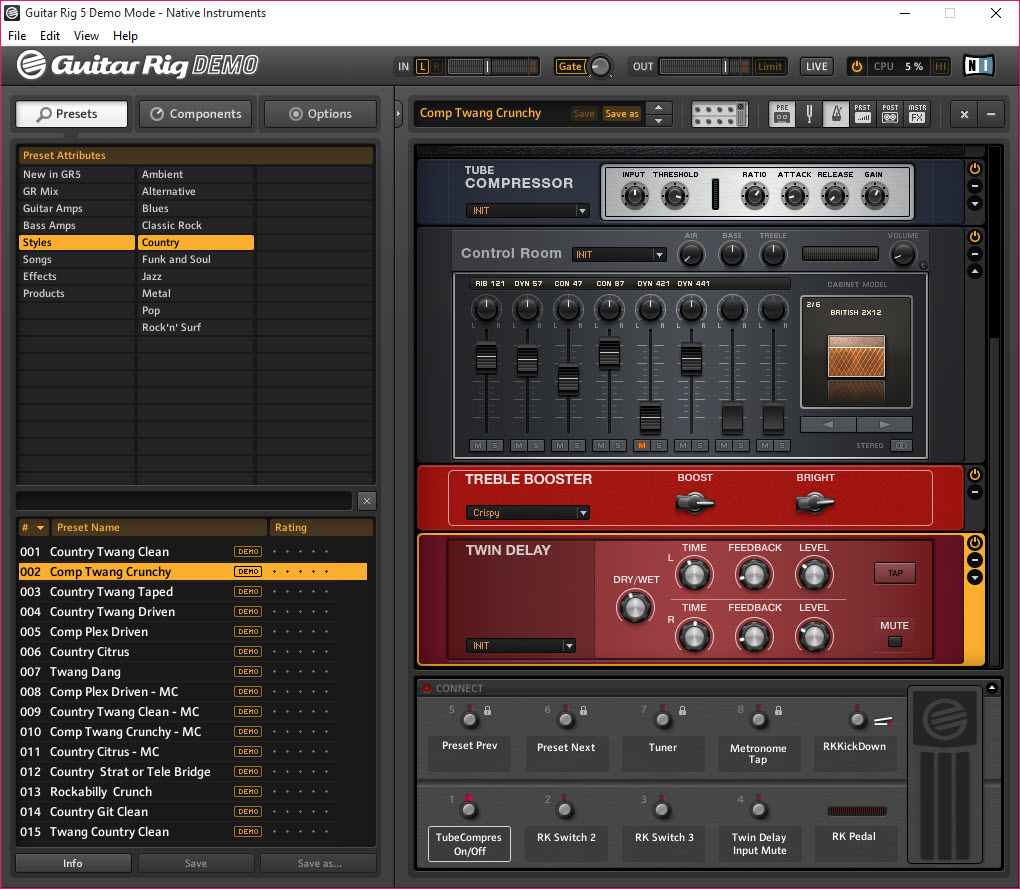The image size is (1020, 889).
Task: Click the RIB 121 channel fader
Action: [487, 358]
